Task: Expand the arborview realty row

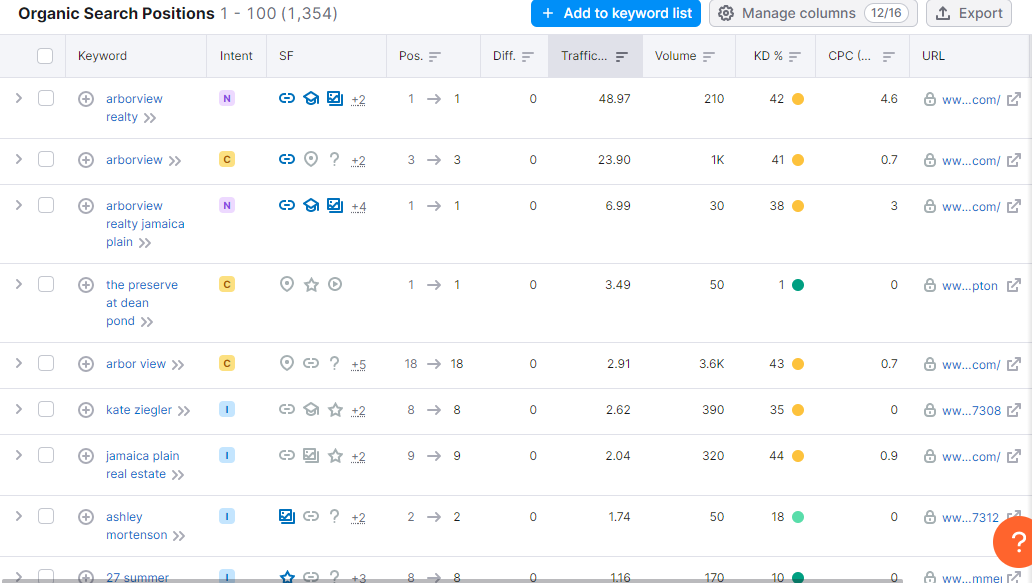Action: pos(18,98)
